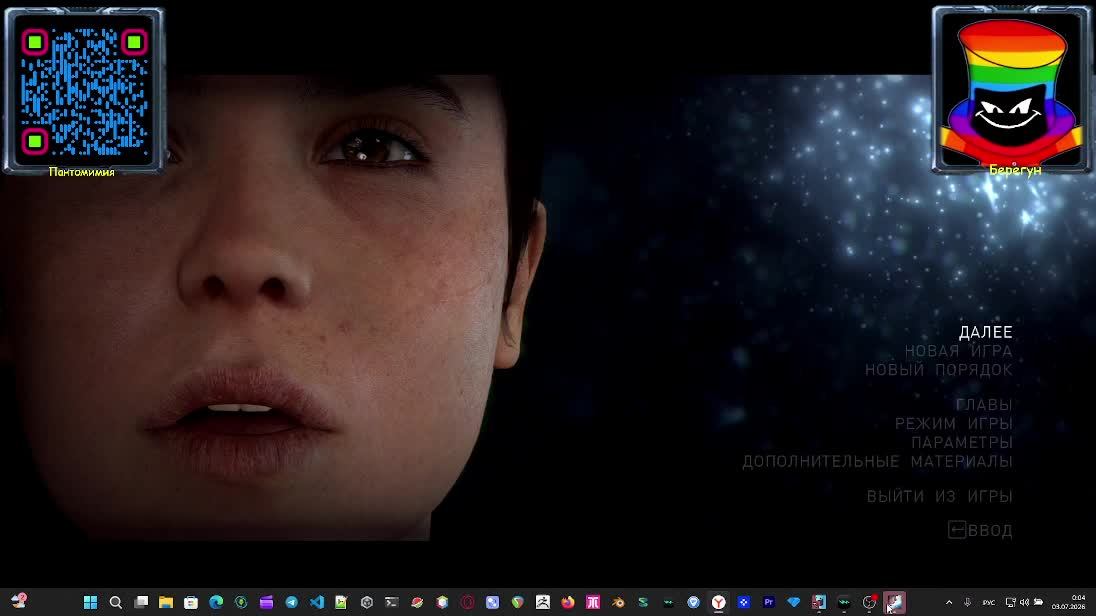Open the pink square taskbar icon
The image size is (1096, 616).
pyautogui.click(x=593, y=602)
